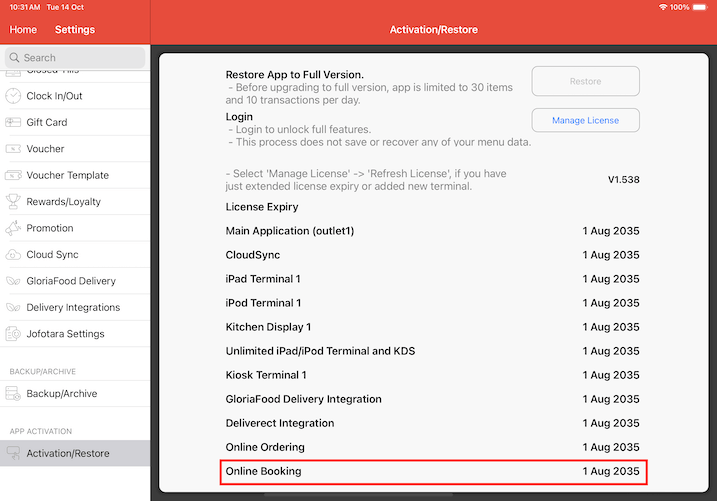Viewport: 717px width, 501px height.
Task: Click the Cloud Sync cloud icon
Action: tap(13, 255)
